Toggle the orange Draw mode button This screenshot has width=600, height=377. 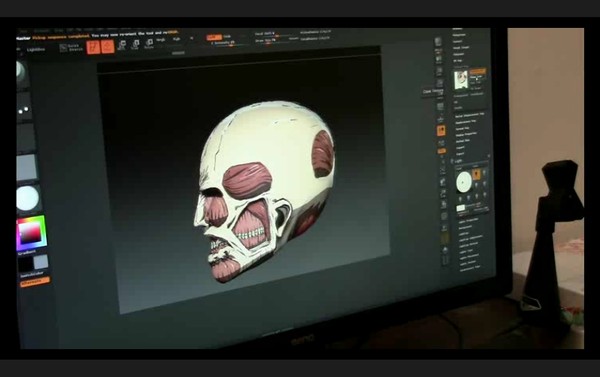tap(108, 47)
